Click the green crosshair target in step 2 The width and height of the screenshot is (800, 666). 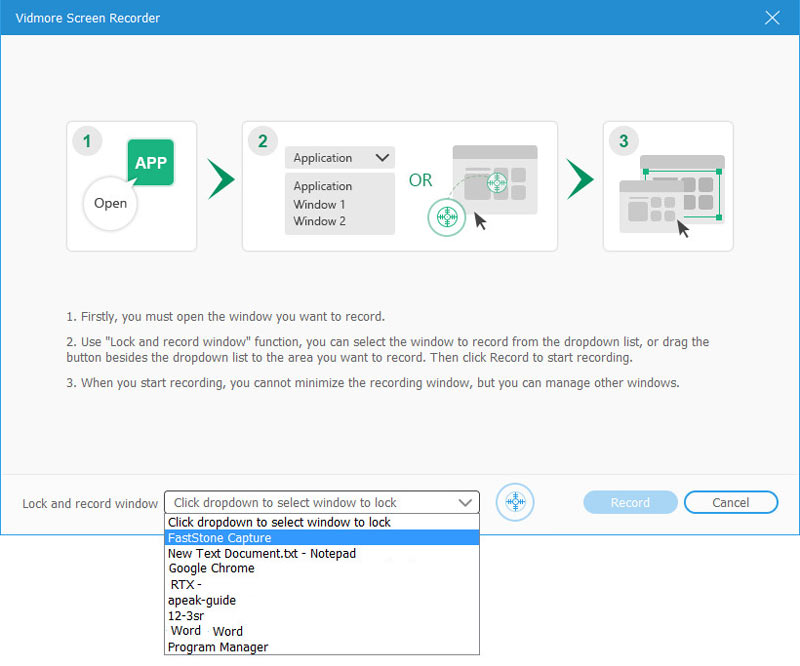click(448, 216)
